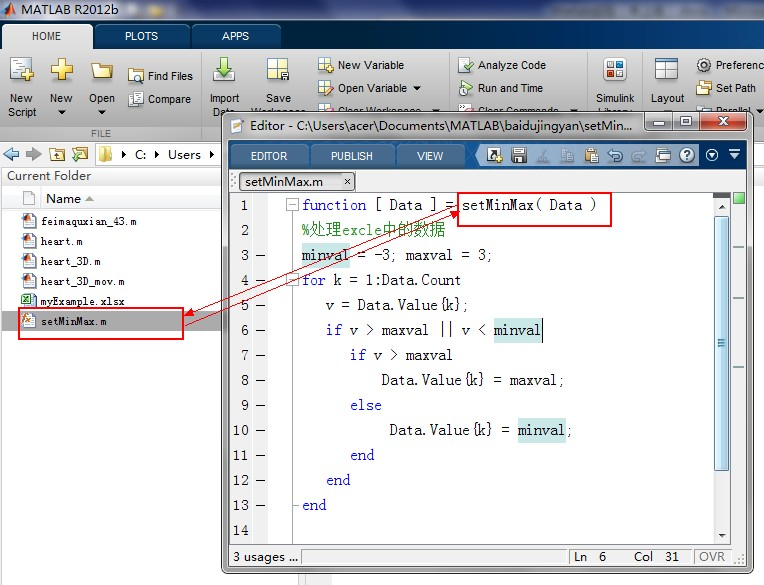Click Run and Time button

[x=501, y=88]
